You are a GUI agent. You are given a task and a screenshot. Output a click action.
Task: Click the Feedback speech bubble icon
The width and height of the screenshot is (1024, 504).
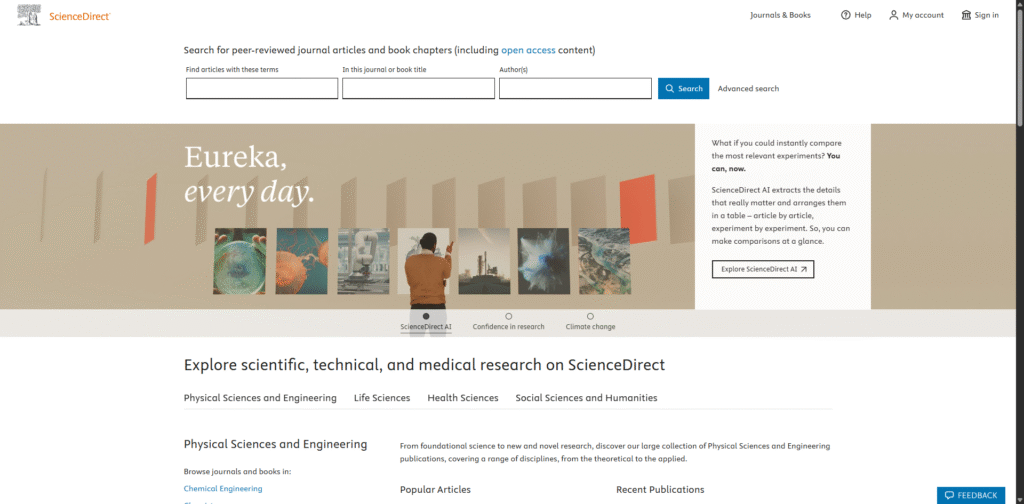(949, 495)
